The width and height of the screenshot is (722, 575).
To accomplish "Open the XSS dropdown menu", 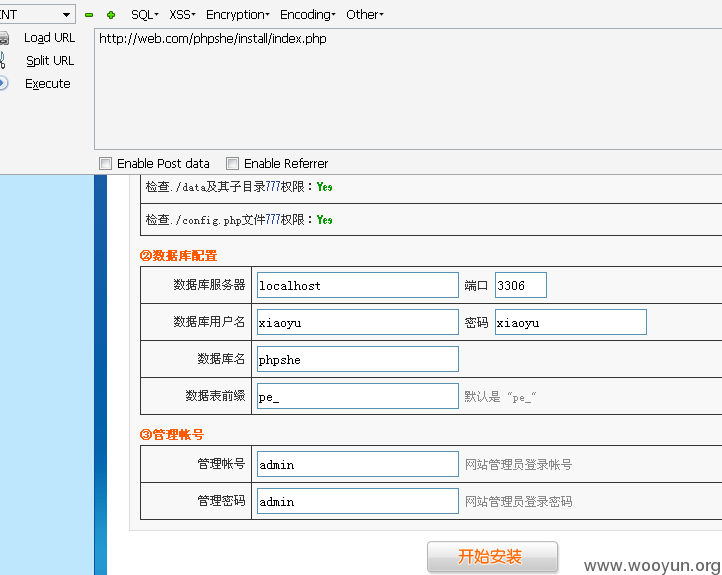I will (182, 15).
